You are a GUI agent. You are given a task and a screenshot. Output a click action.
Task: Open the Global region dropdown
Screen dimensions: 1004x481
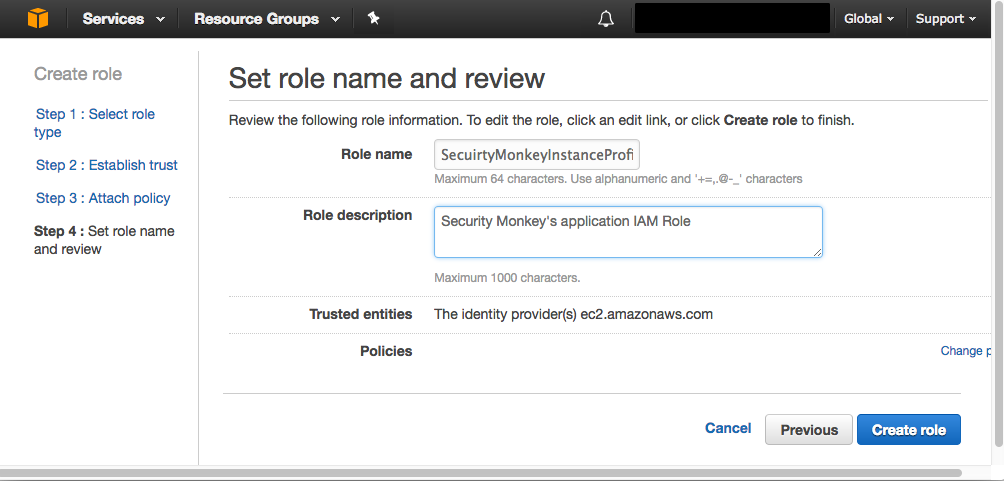click(x=869, y=19)
